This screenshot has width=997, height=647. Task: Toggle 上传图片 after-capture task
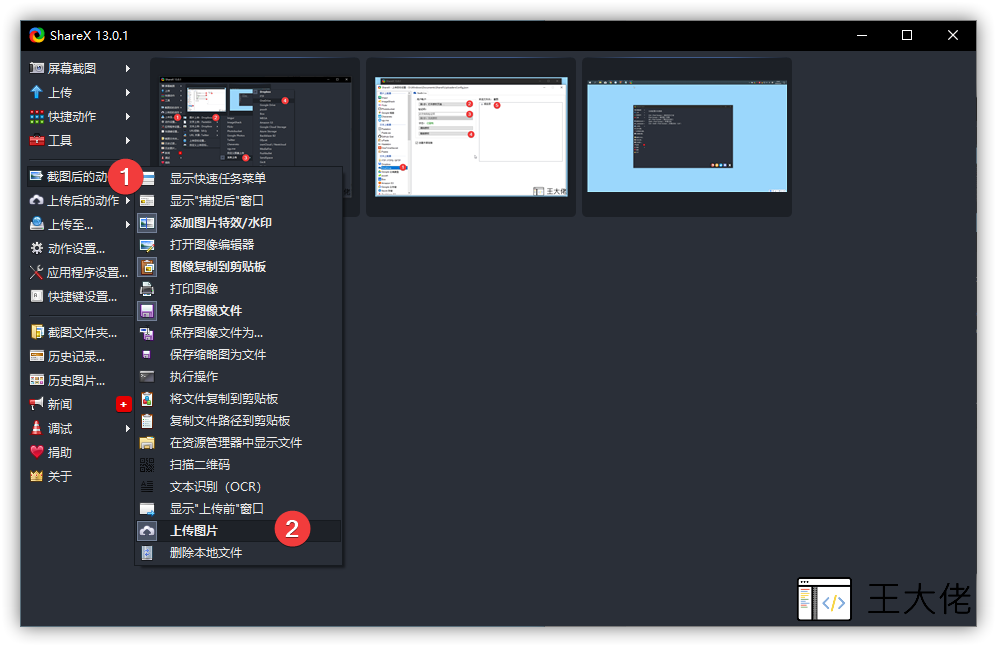[x=238, y=531]
